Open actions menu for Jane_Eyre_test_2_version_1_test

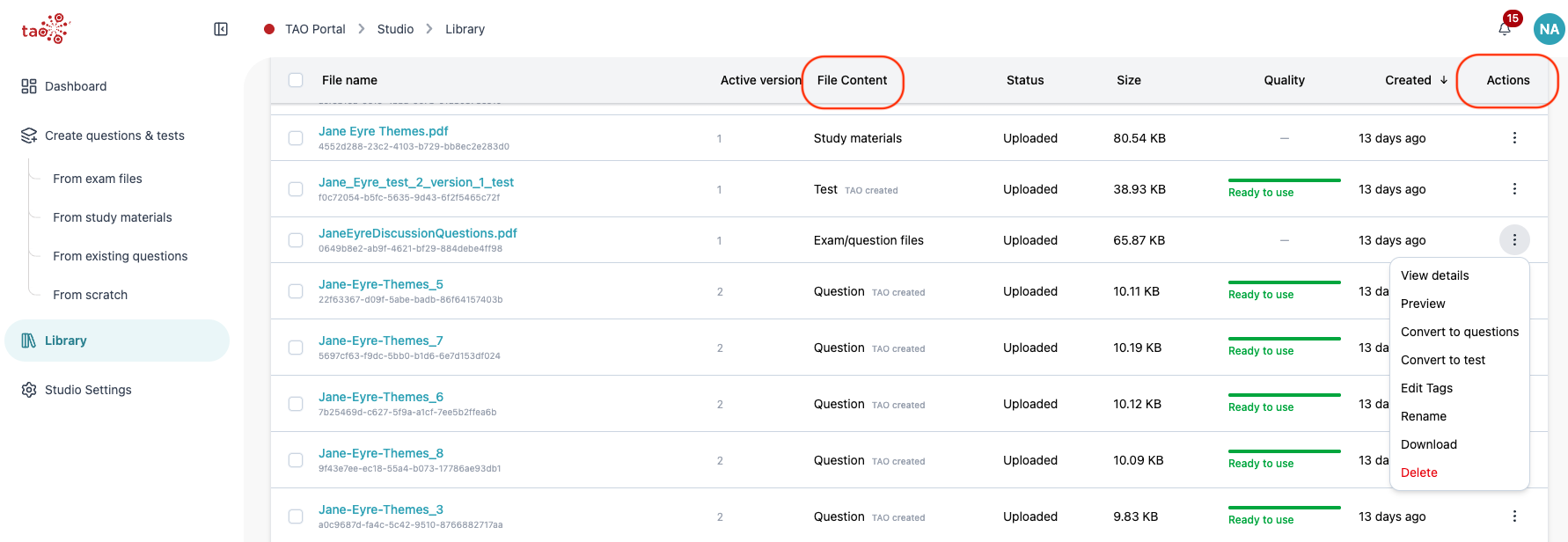pyautogui.click(x=1514, y=189)
